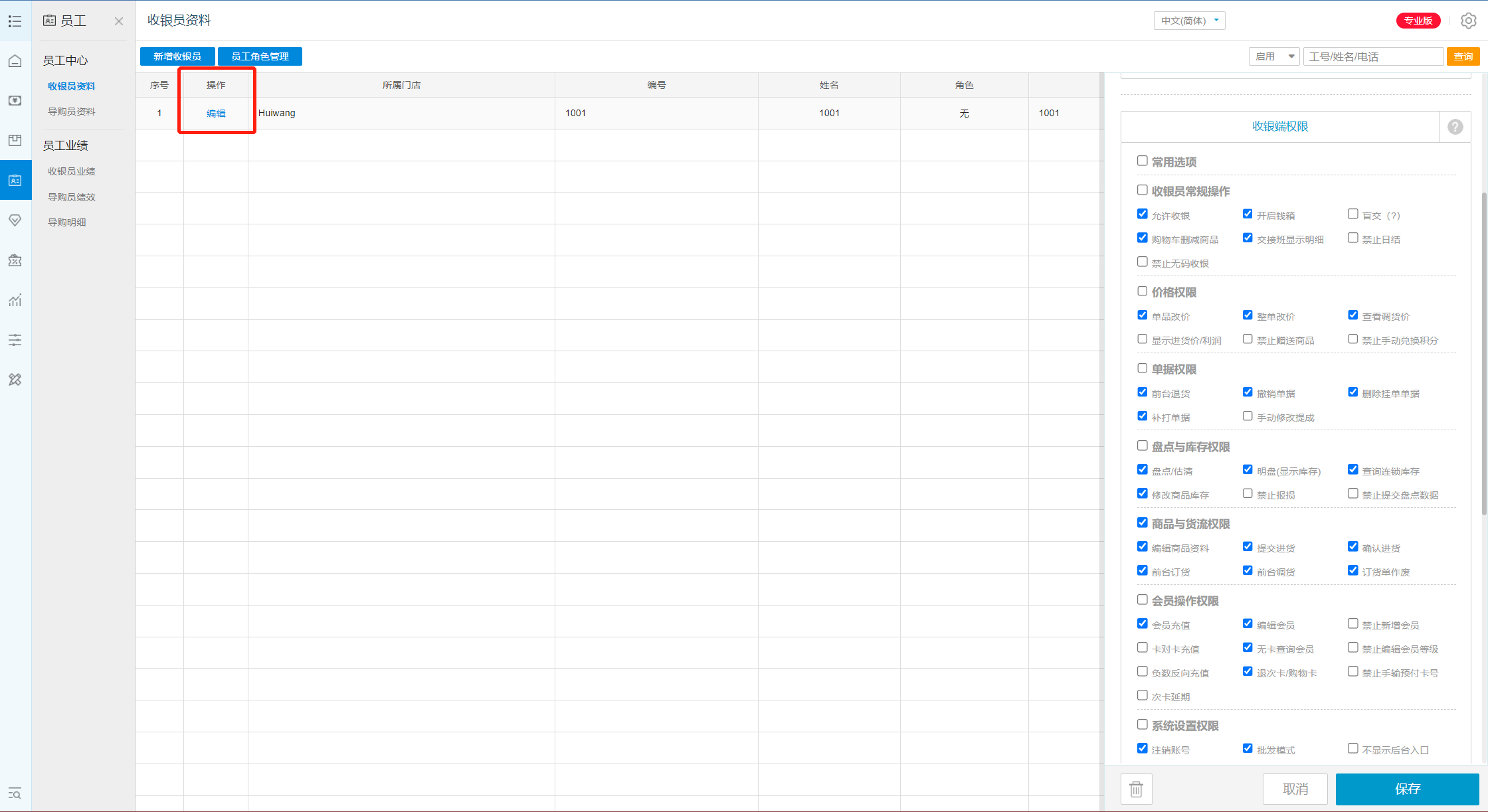Image resolution: width=1488 pixels, height=812 pixels.
Task: Toggle the hamburger menu list icon
Action: click(15, 21)
